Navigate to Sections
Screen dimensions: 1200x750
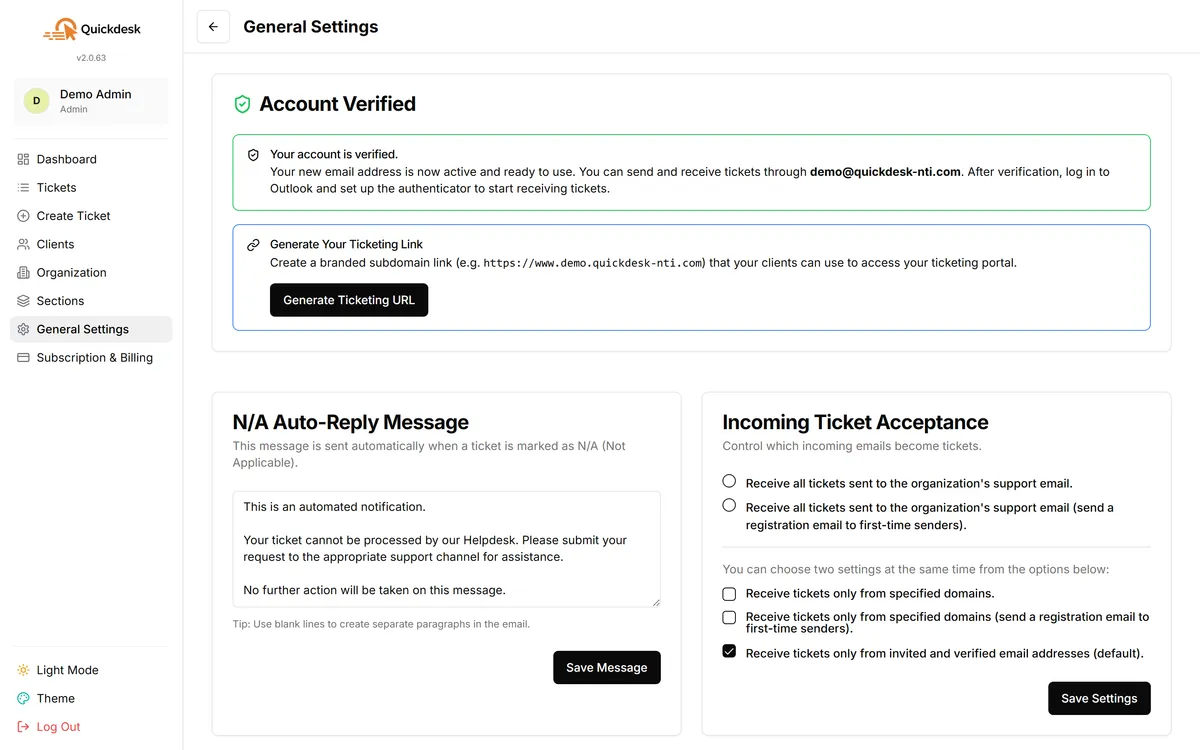(91, 301)
